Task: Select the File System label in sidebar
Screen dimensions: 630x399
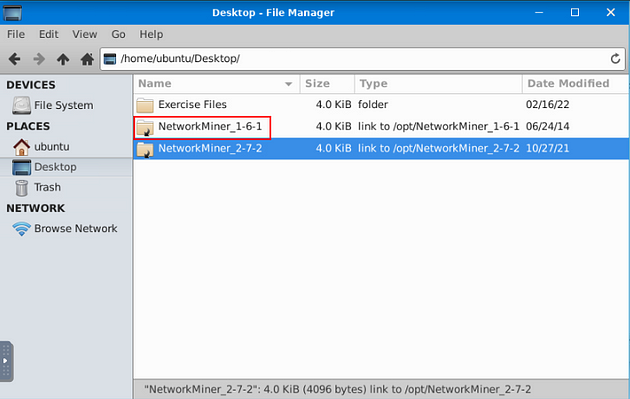Action: click(x=63, y=105)
